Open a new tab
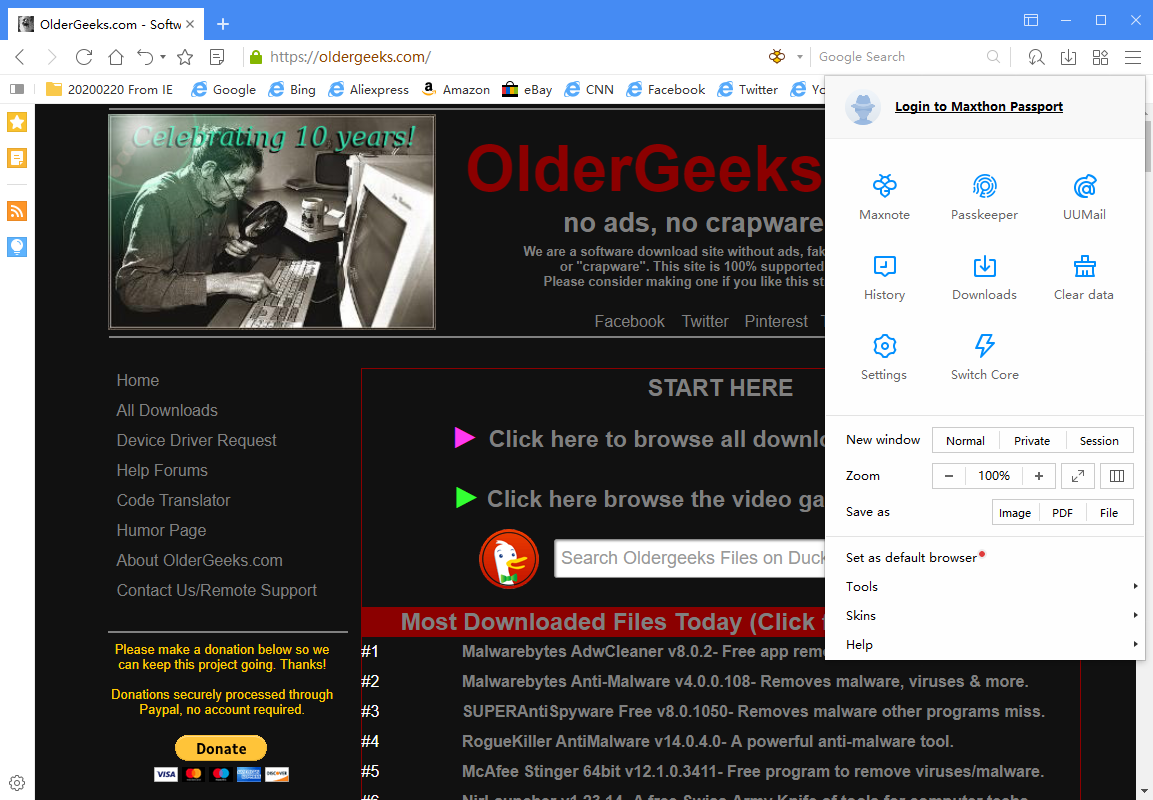The height and width of the screenshot is (800, 1153). [223, 24]
